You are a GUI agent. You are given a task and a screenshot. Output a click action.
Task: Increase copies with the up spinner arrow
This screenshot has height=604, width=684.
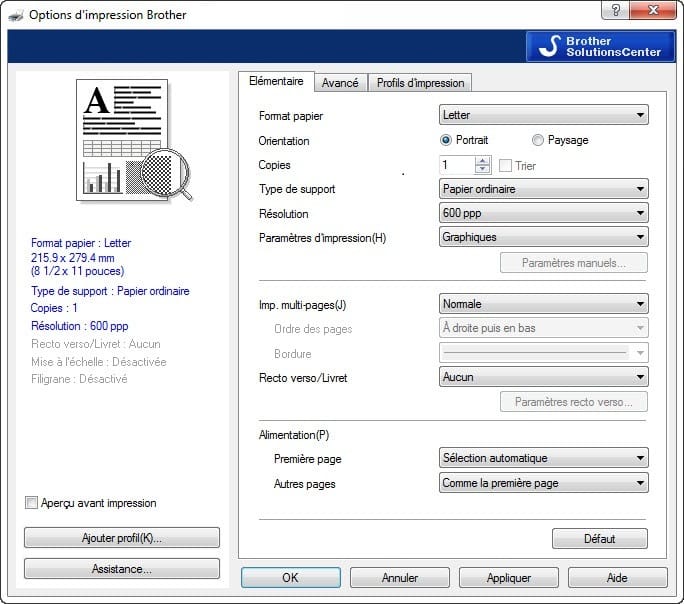pos(482,161)
